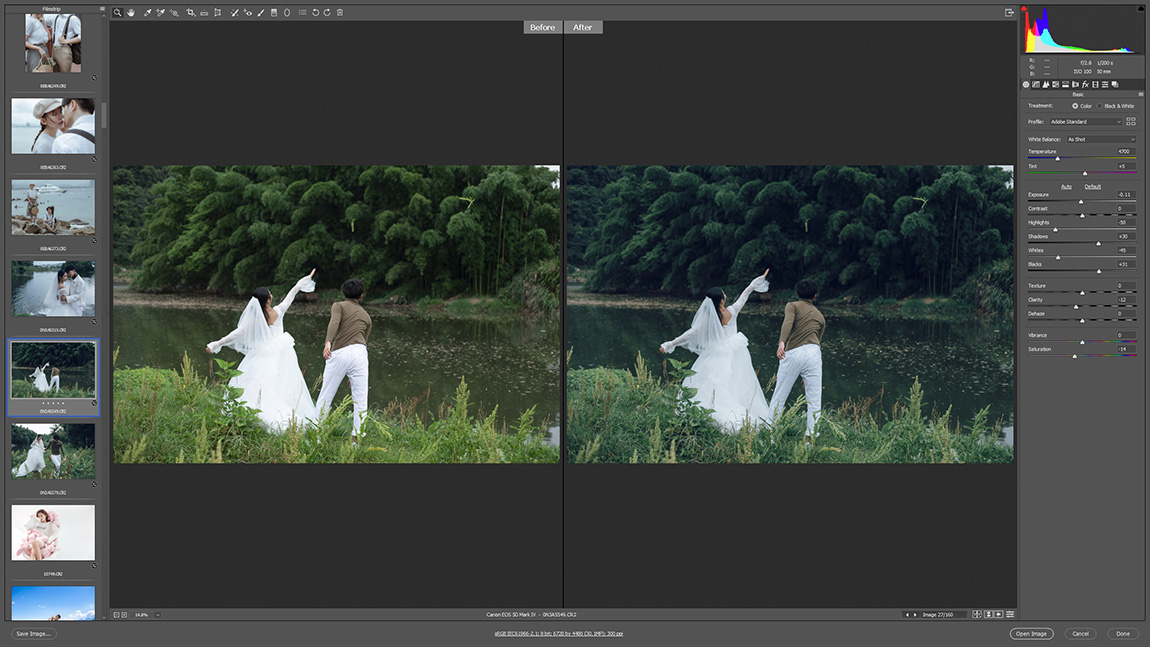Screen dimensions: 1150x647
Task: Open the workflow options link at bottom
Action: 559,633
